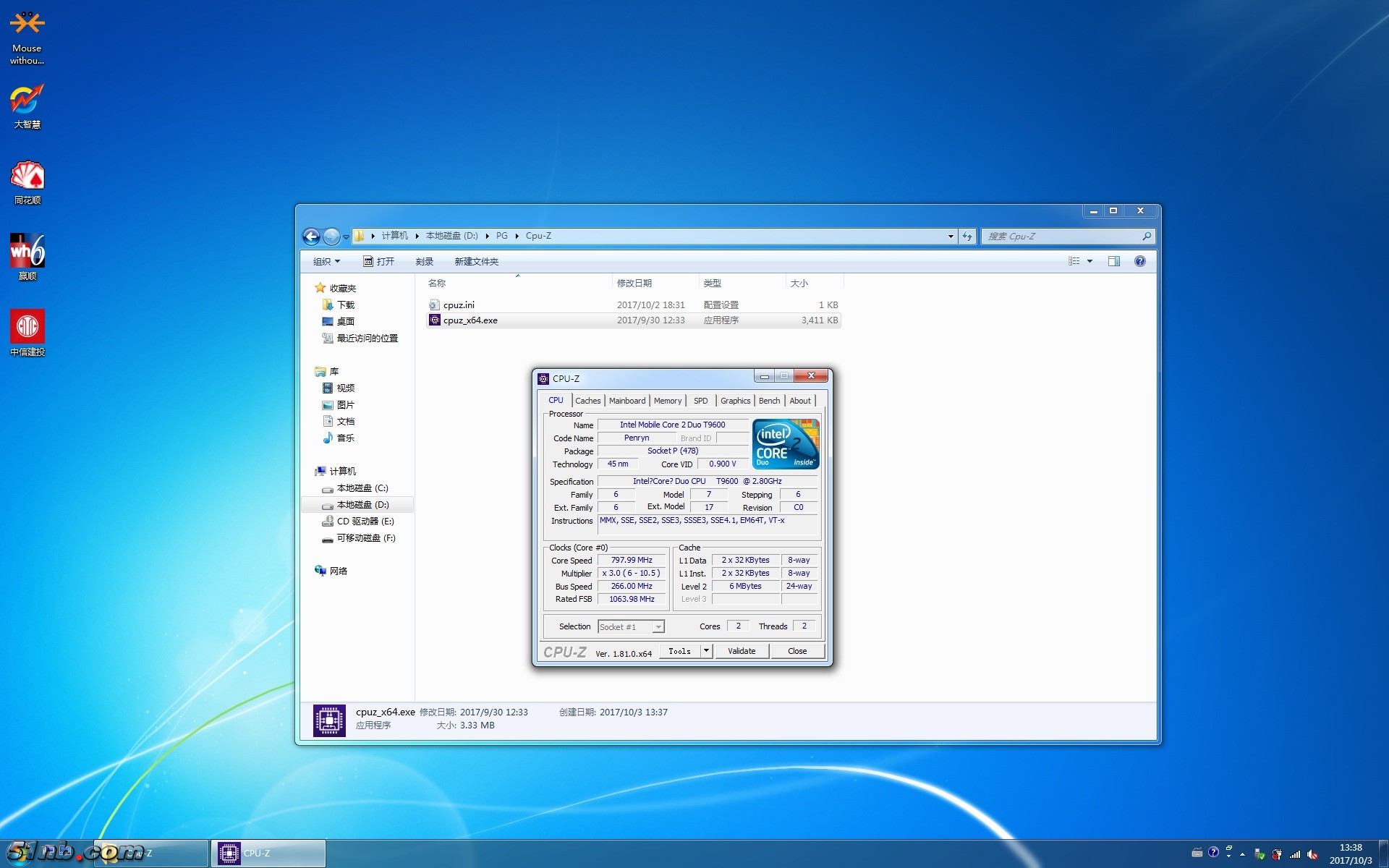The image size is (1389, 868).
Task: Expand the view options dropdown arrow
Action: [1089, 261]
